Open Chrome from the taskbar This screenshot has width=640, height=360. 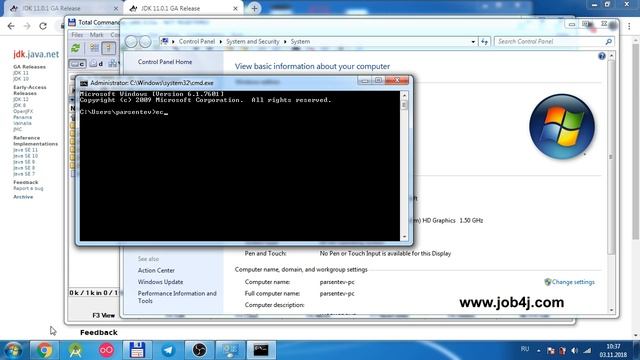click(x=44, y=350)
